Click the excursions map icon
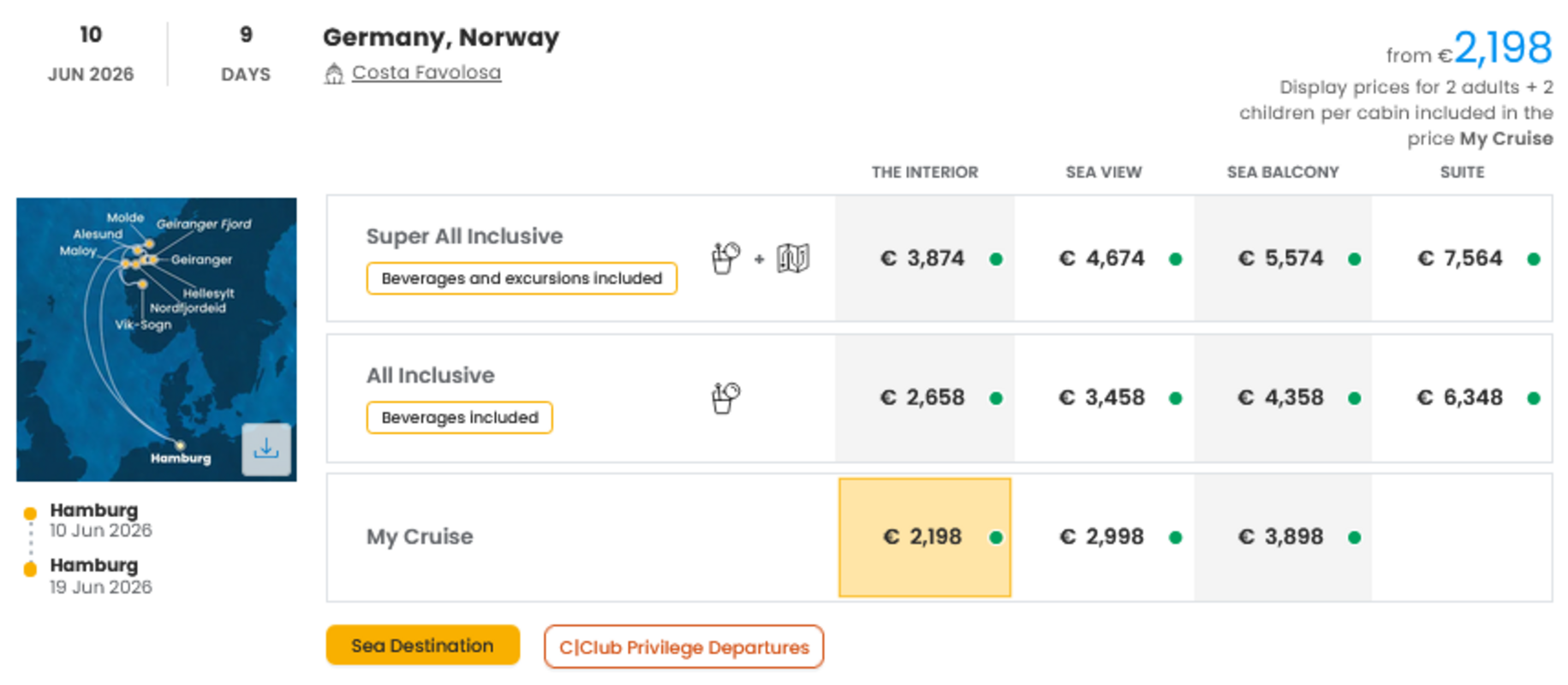Image resolution: width=1568 pixels, height=685 pixels. click(x=793, y=258)
